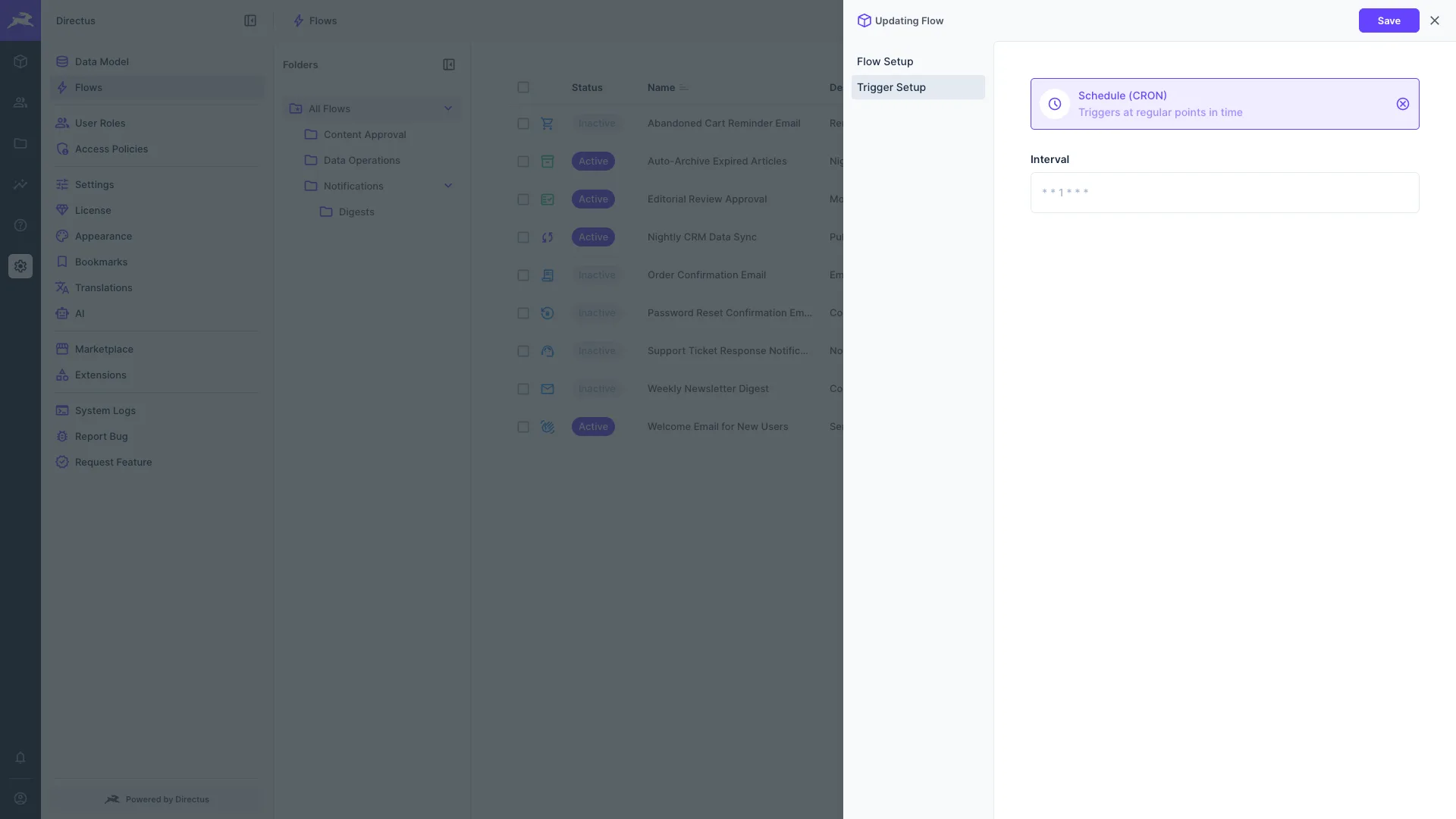Sort flows by Status column
Image resolution: width=1456 pixels, height=819 pixels.
pos(587,87)
